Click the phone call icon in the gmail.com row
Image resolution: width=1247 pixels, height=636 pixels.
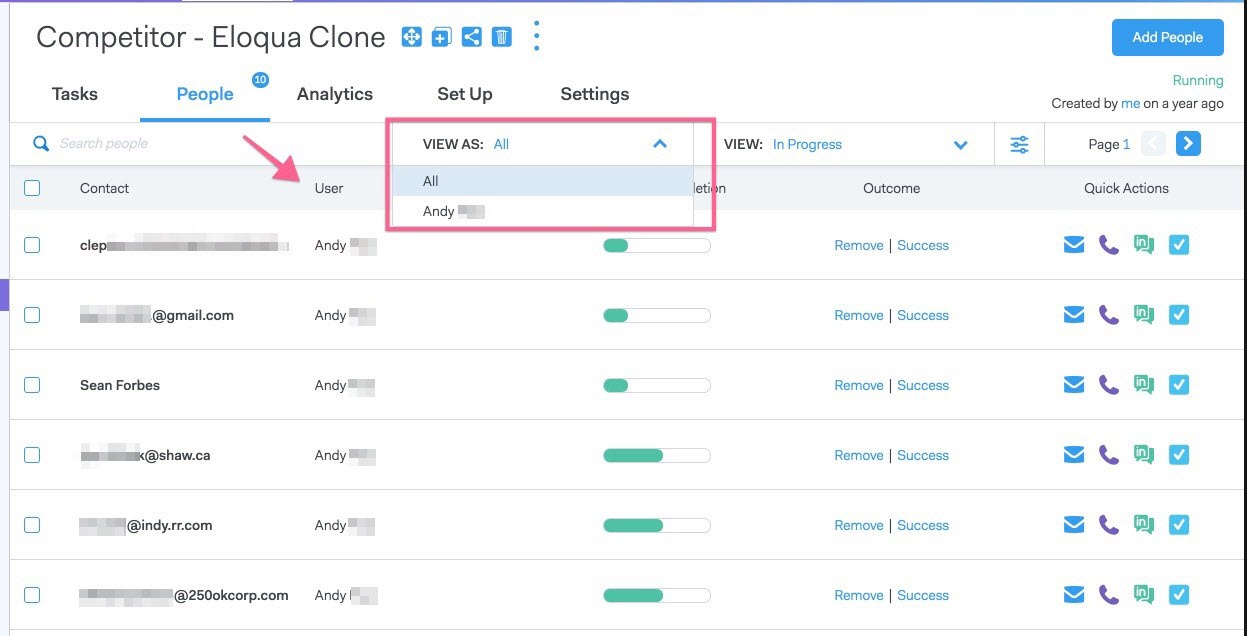pos(1109,315)
